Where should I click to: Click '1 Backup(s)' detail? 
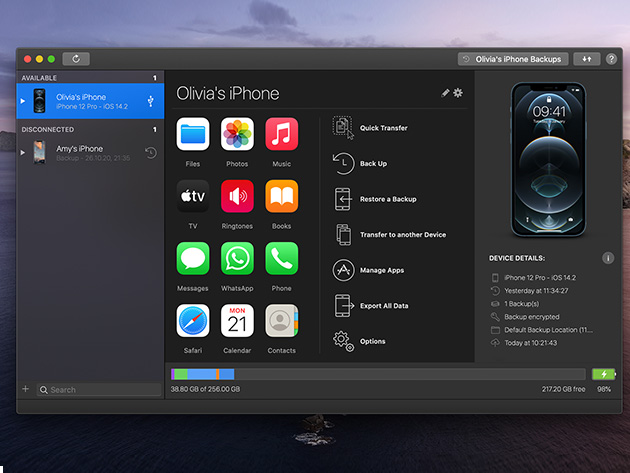click(x=522, y=304)
